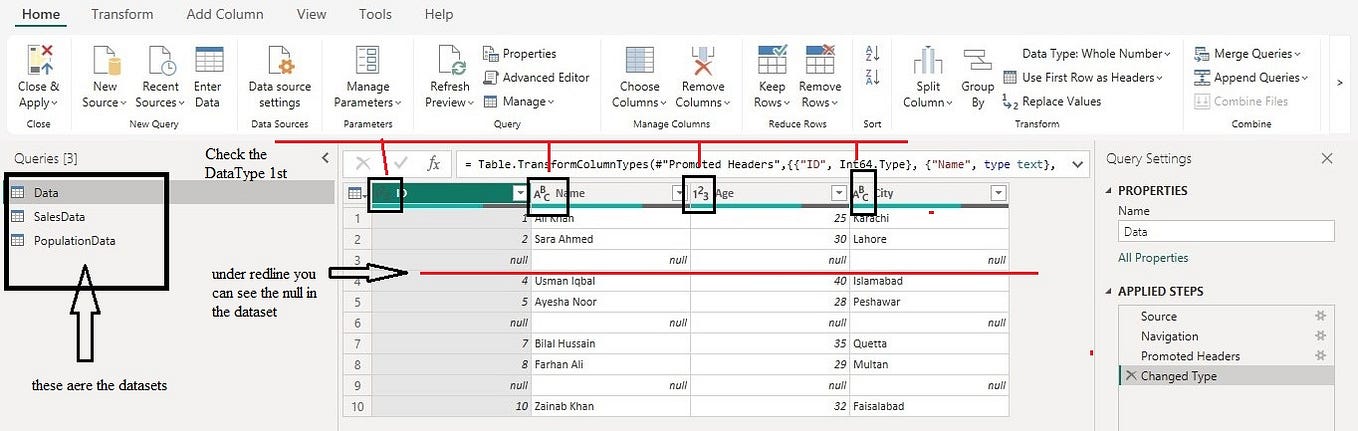Click the Manage Parameters icon
This screenshot has height=431, width=1358.
point(367,61)
